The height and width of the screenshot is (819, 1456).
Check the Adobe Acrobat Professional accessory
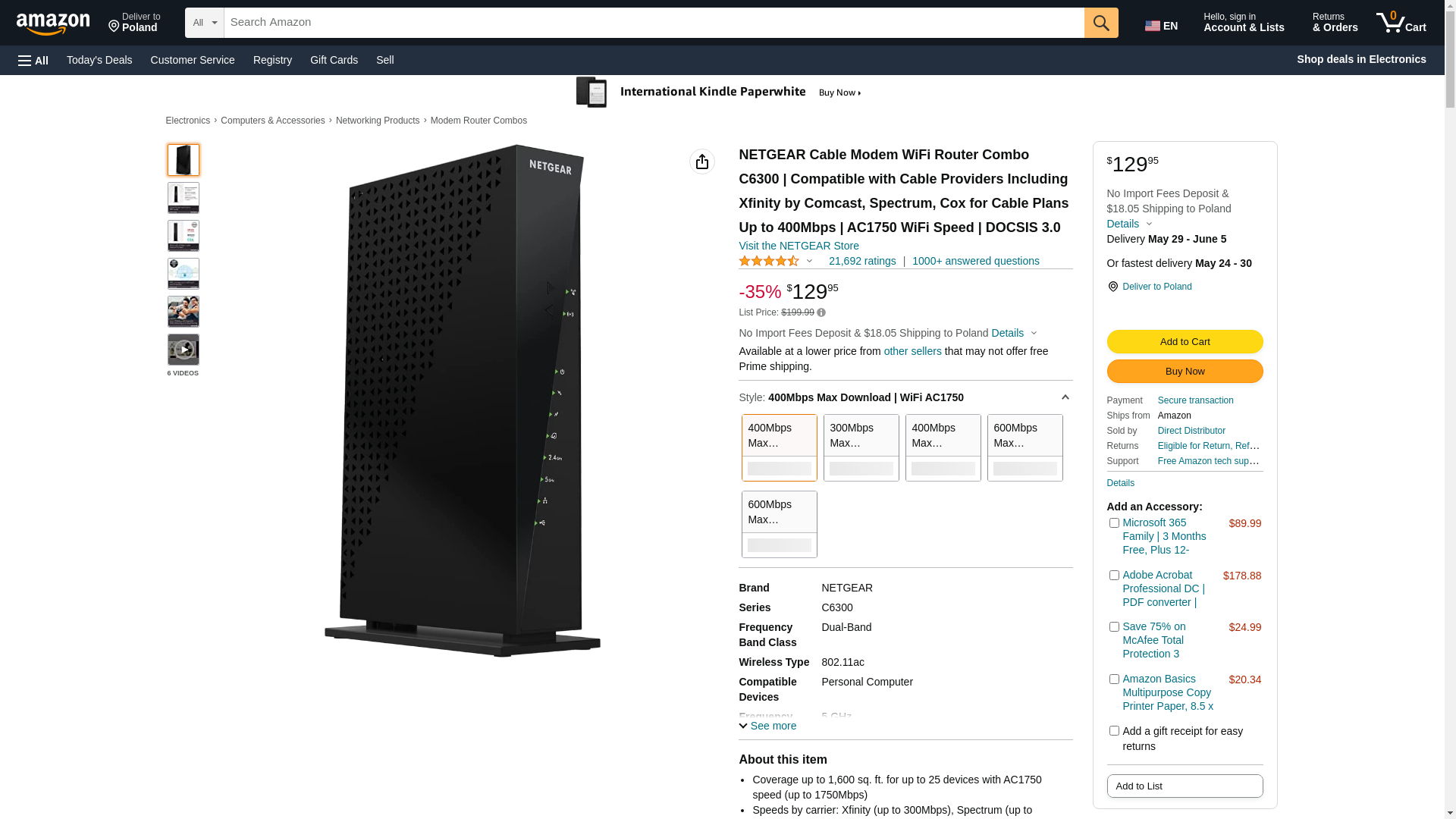click(x=1114, y=576)
